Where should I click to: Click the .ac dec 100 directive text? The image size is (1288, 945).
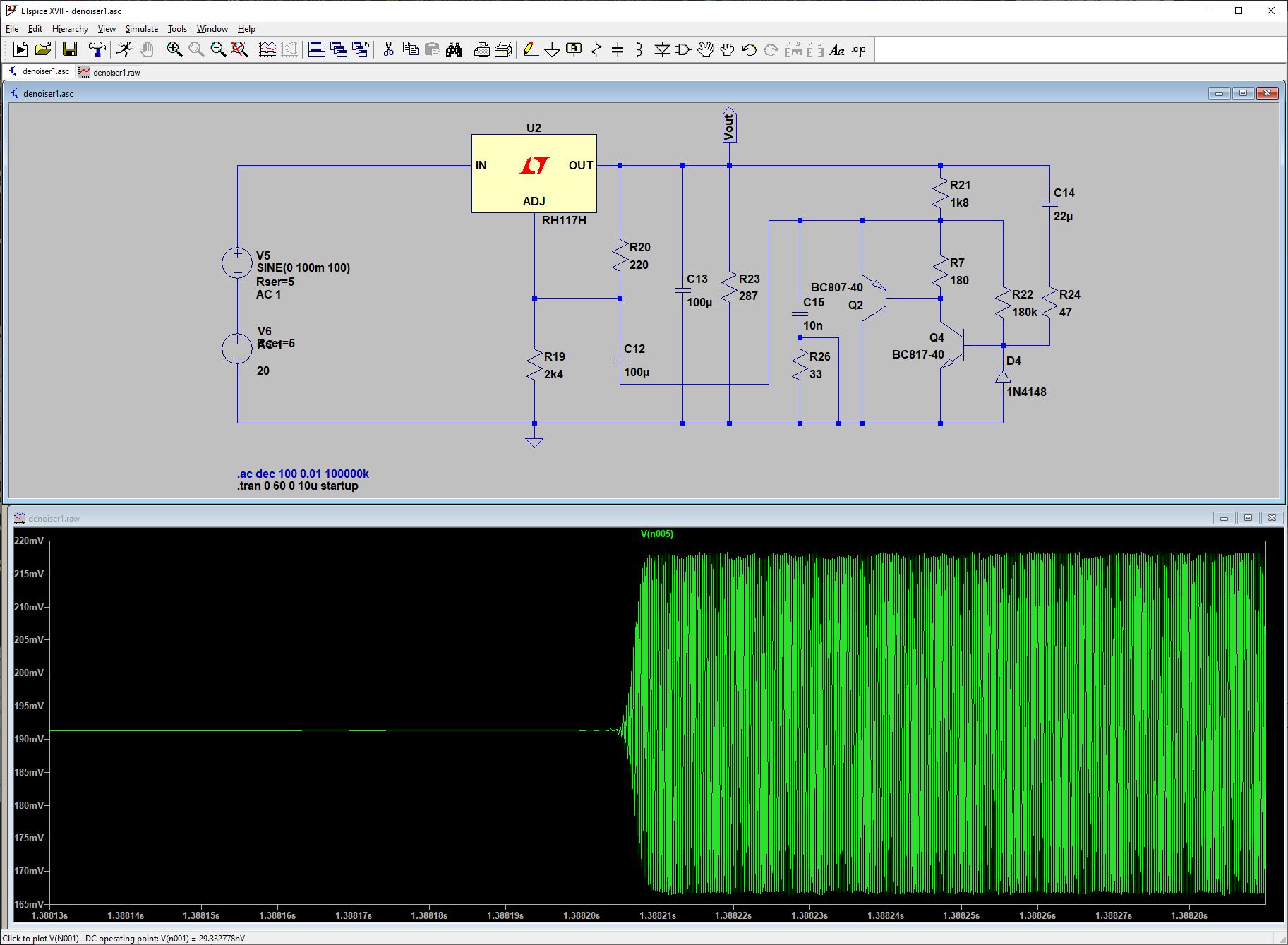[x=303, y=474]
